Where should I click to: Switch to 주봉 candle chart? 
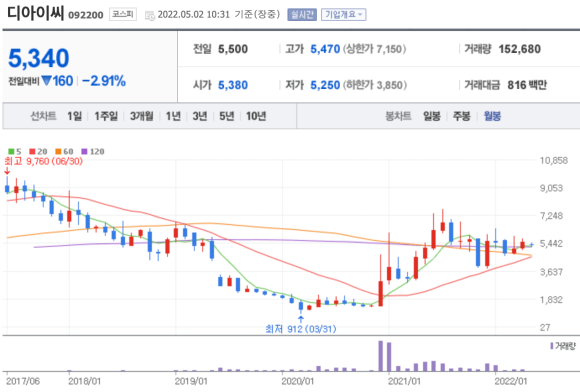(462, 116)
